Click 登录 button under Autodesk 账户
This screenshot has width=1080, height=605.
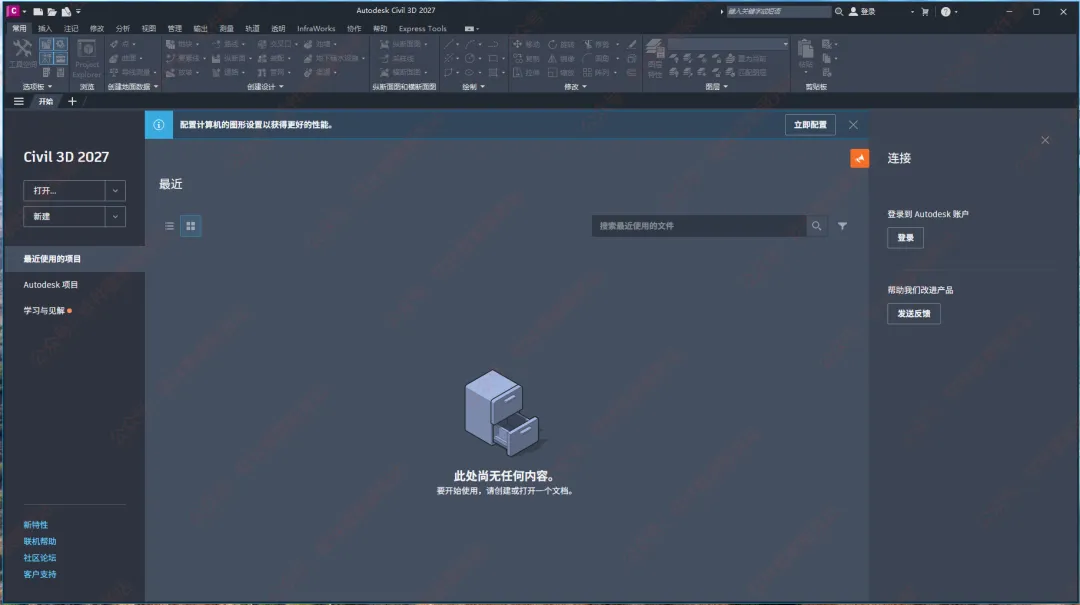905,238
